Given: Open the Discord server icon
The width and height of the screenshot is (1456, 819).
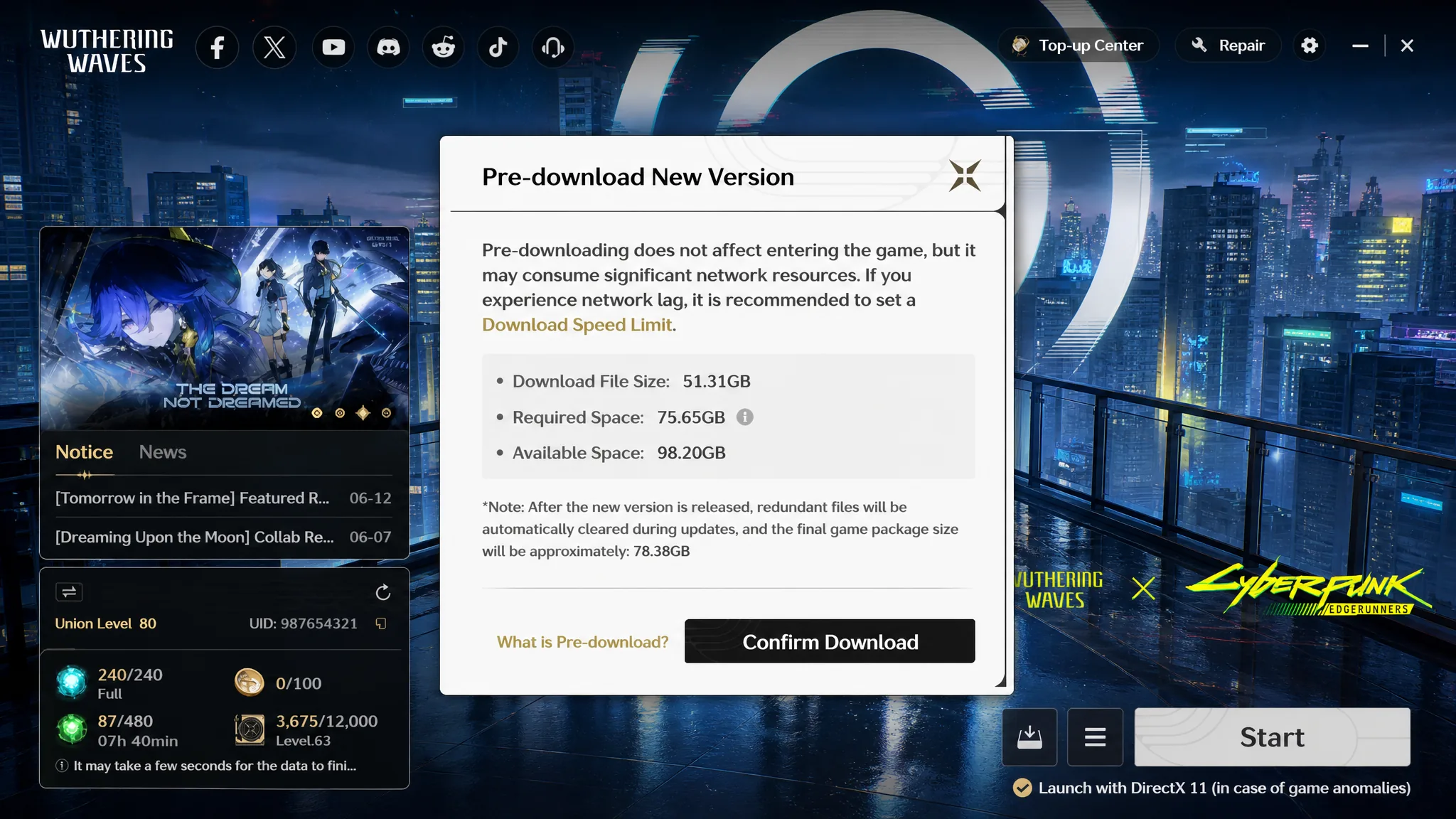Looking at the screenshot, I should click(388, 48).
